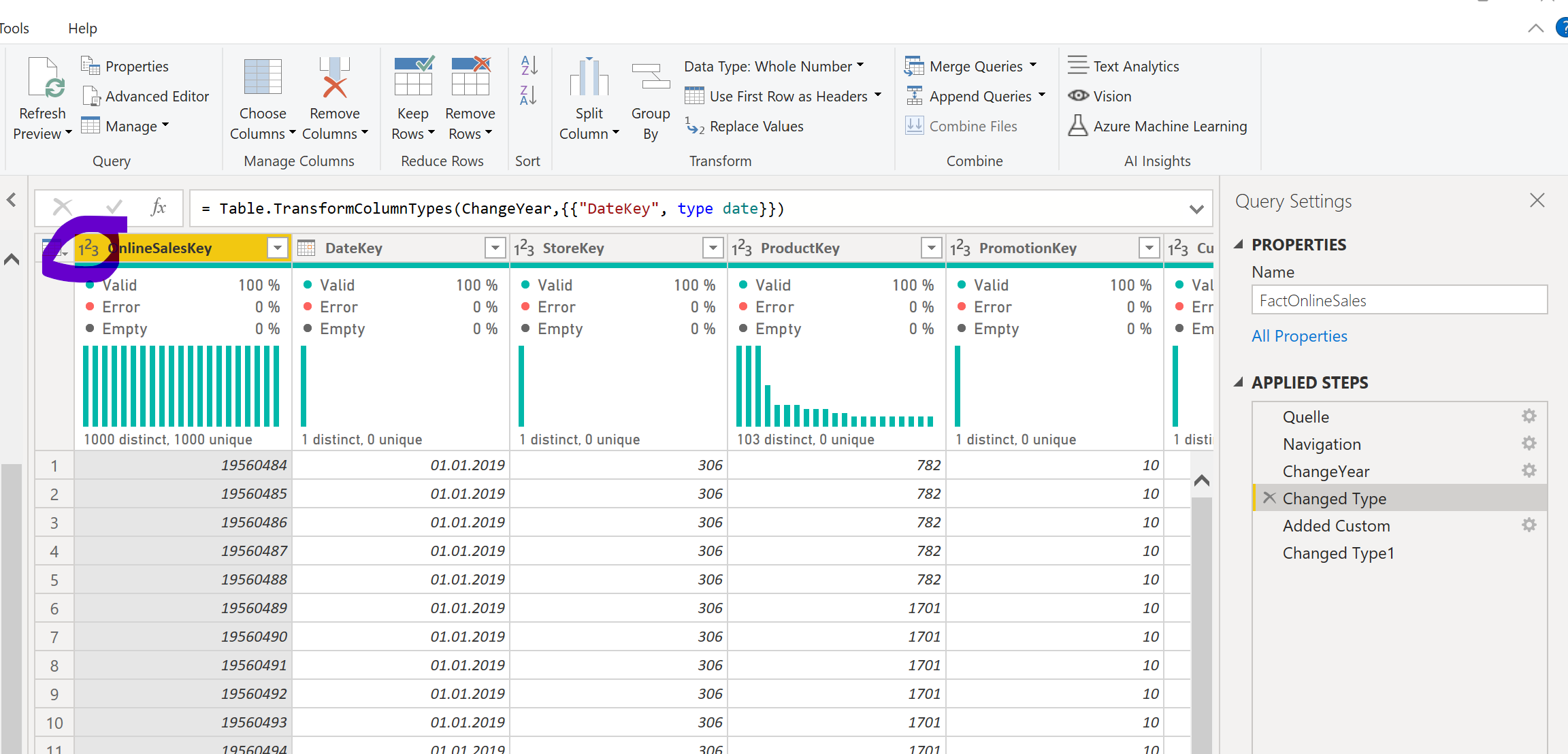The width and height of the screenshot is (1568, 754).
Task: Delete the Changed Type step with X
Action: [x=1269, y=497]
